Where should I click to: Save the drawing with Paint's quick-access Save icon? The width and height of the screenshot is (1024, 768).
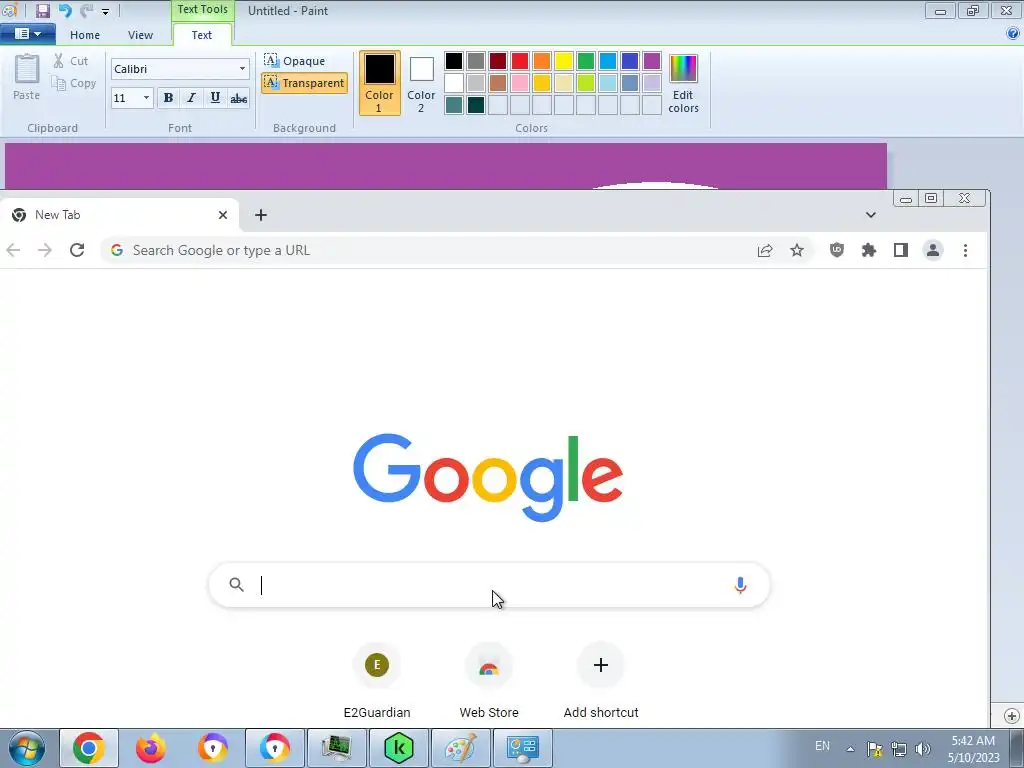pos(42,10)
